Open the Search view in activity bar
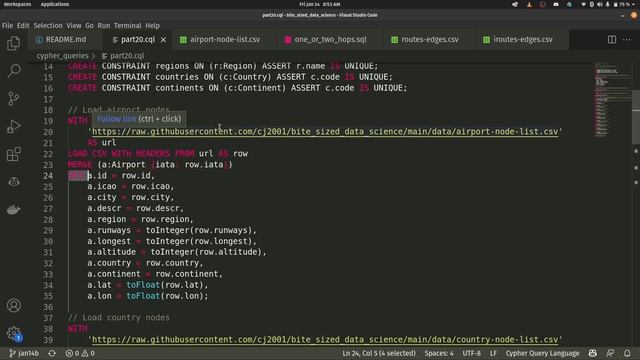 coord(13,71)
